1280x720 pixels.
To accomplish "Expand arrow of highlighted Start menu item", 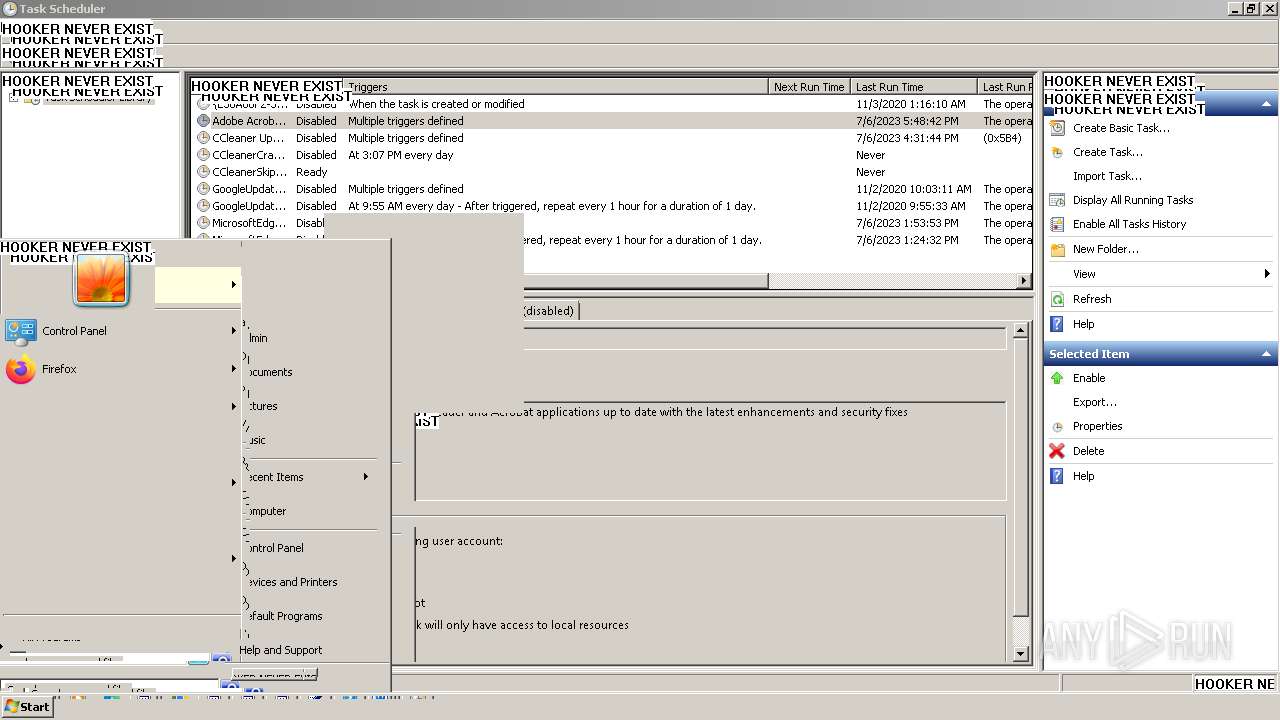I will pyautogui.click(x=234, y=285).
